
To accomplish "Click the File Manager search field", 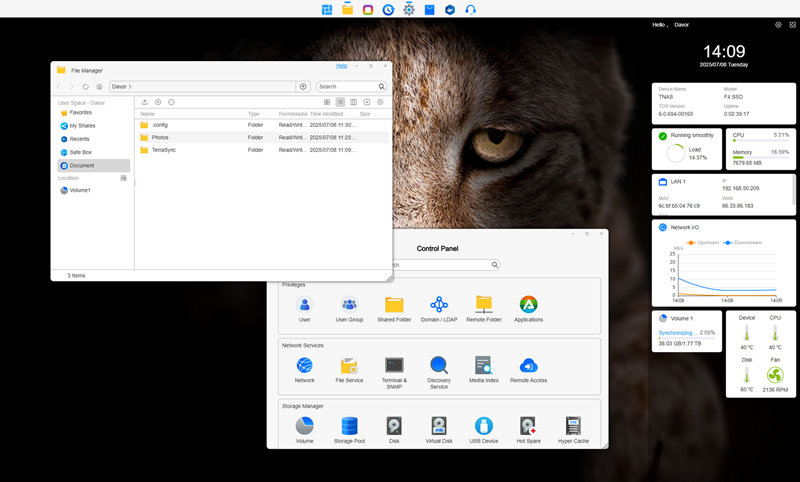I will pos(345,87).
